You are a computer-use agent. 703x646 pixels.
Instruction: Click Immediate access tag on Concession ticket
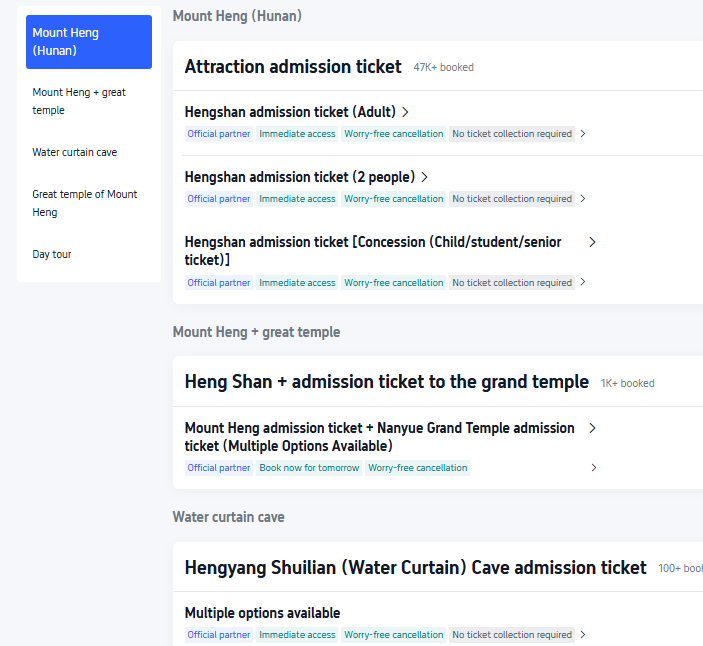point(297,282)
